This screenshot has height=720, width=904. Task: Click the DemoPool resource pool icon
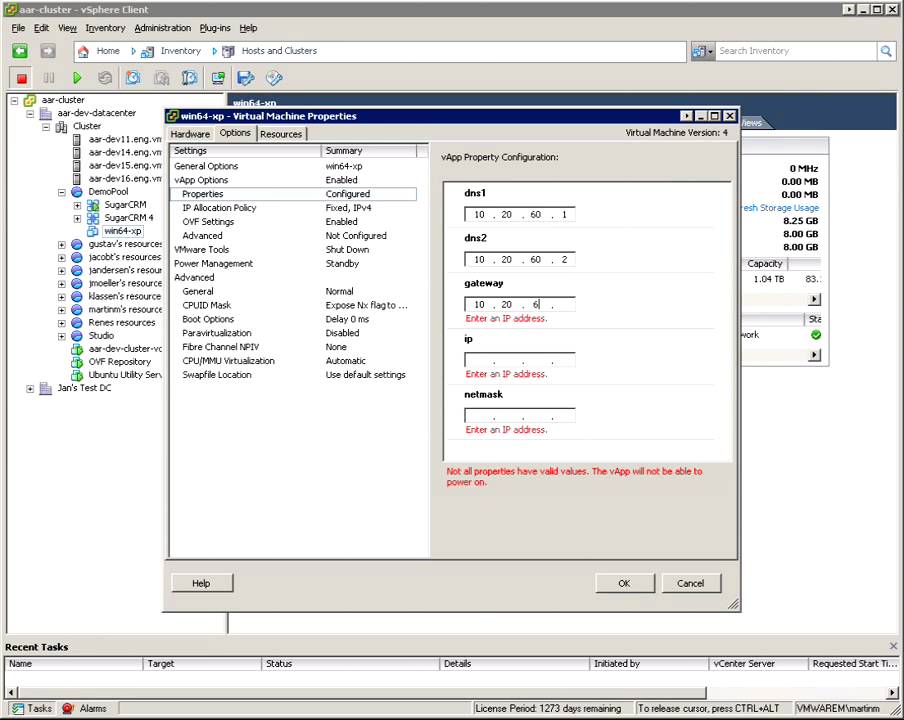tap(77, 192)
